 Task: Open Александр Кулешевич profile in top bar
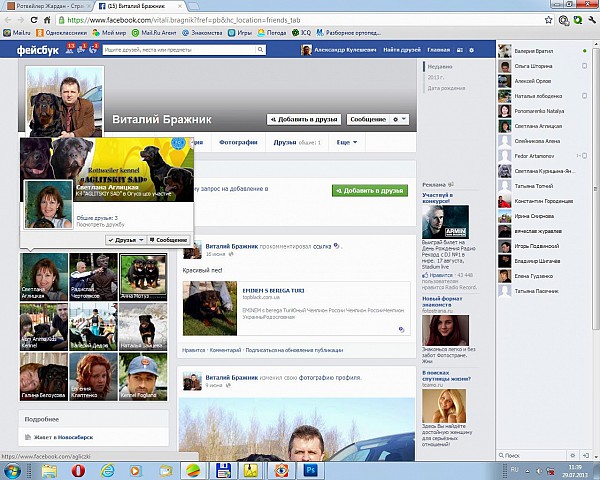[x=339, y=50]
